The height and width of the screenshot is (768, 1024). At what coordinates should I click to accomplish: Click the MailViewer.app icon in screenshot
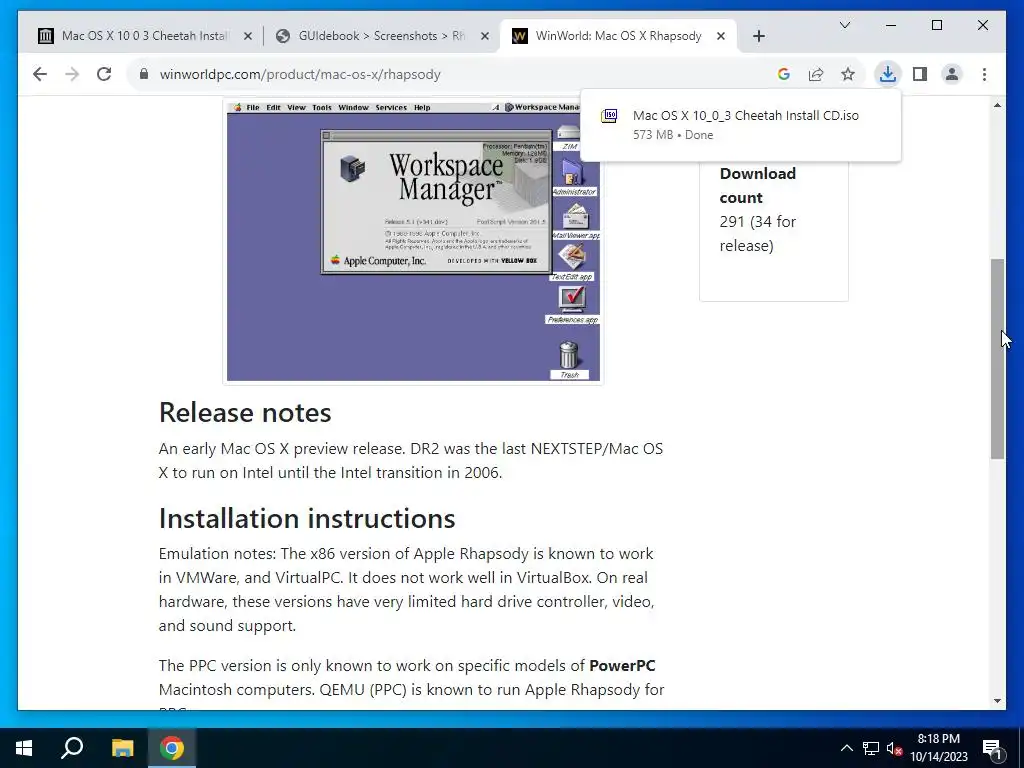(x=576, y=221)
